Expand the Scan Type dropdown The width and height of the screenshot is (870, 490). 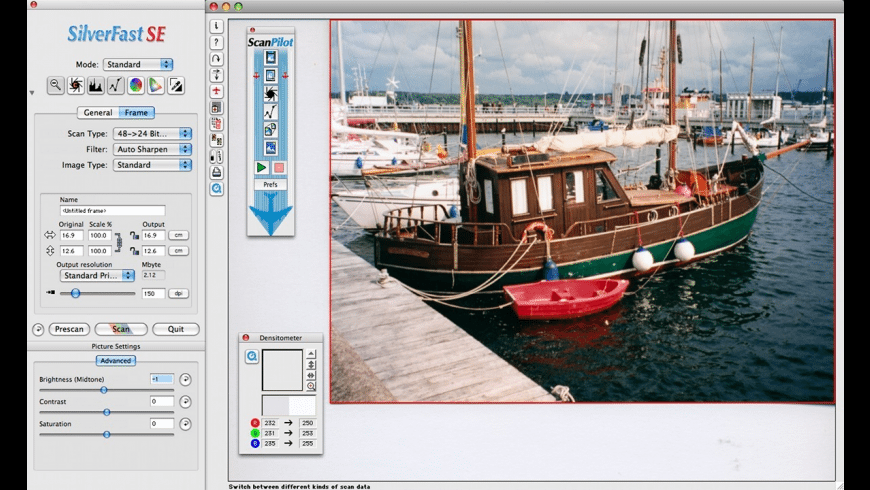point(152,133)
